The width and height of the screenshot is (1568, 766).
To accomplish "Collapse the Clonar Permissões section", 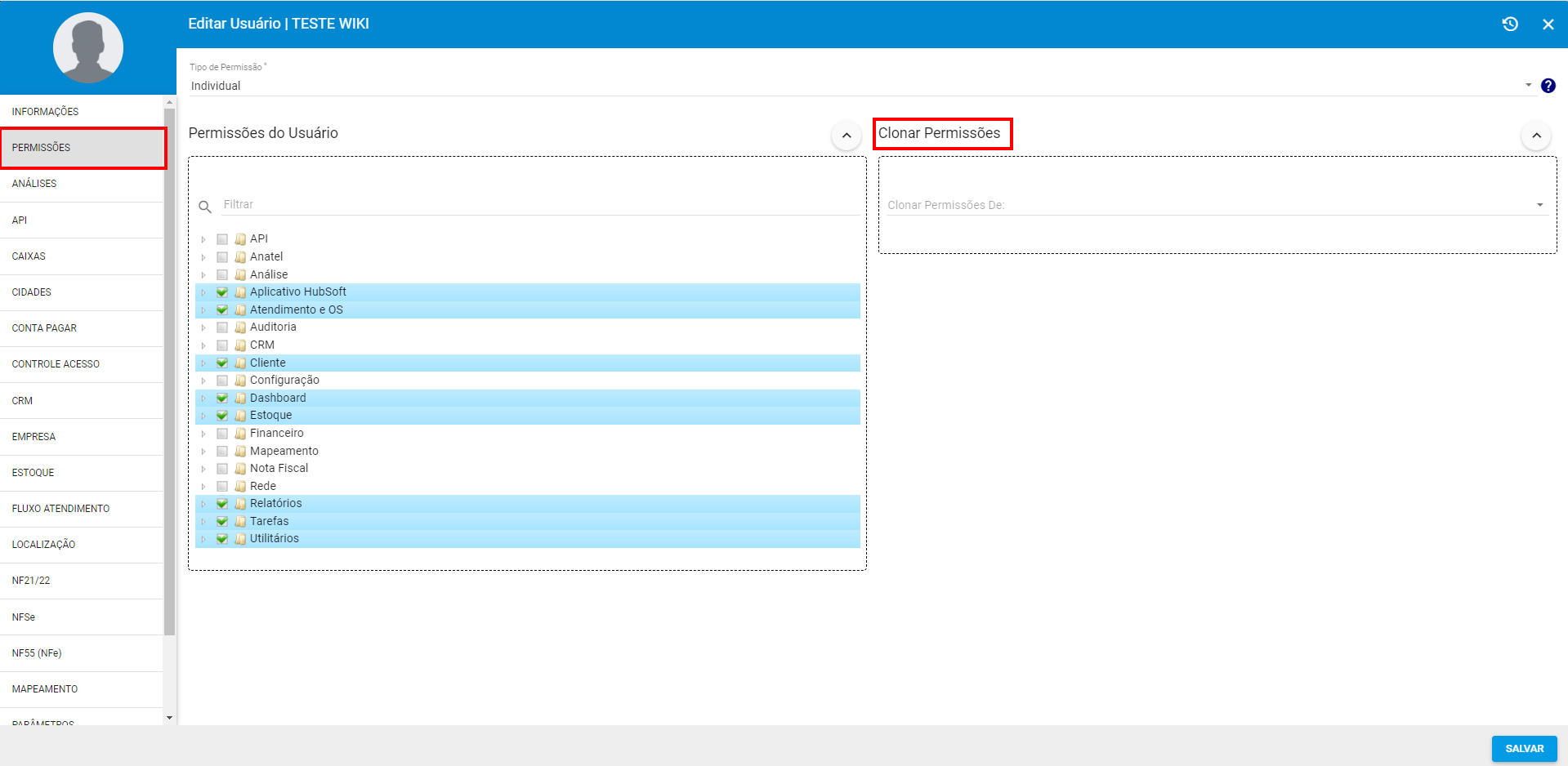I will click(1536, 136).
